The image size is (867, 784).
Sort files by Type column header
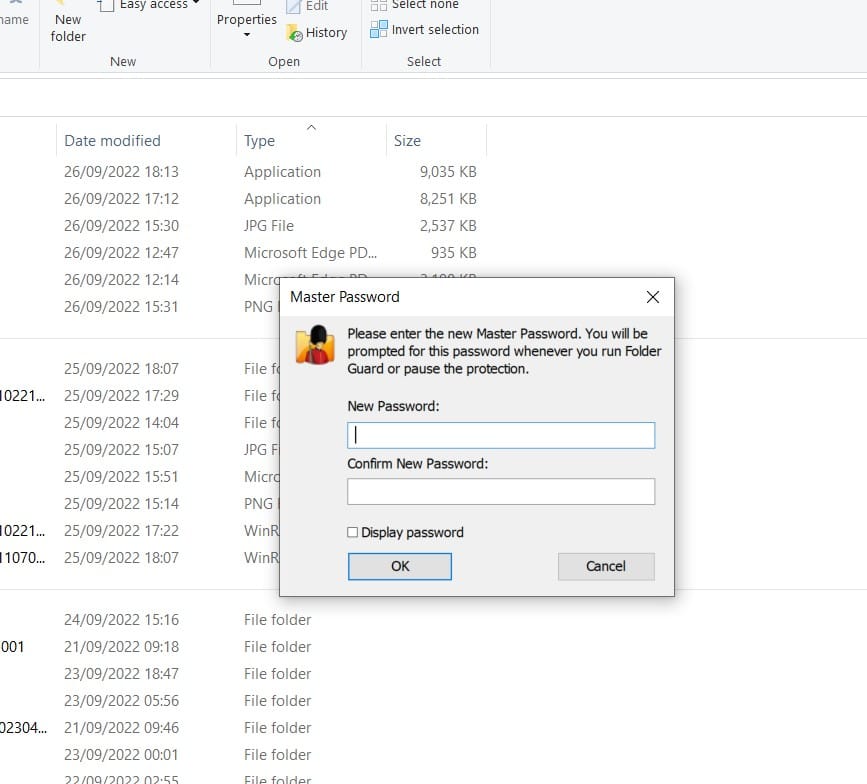pyautogui.click(x=259, y=141)
